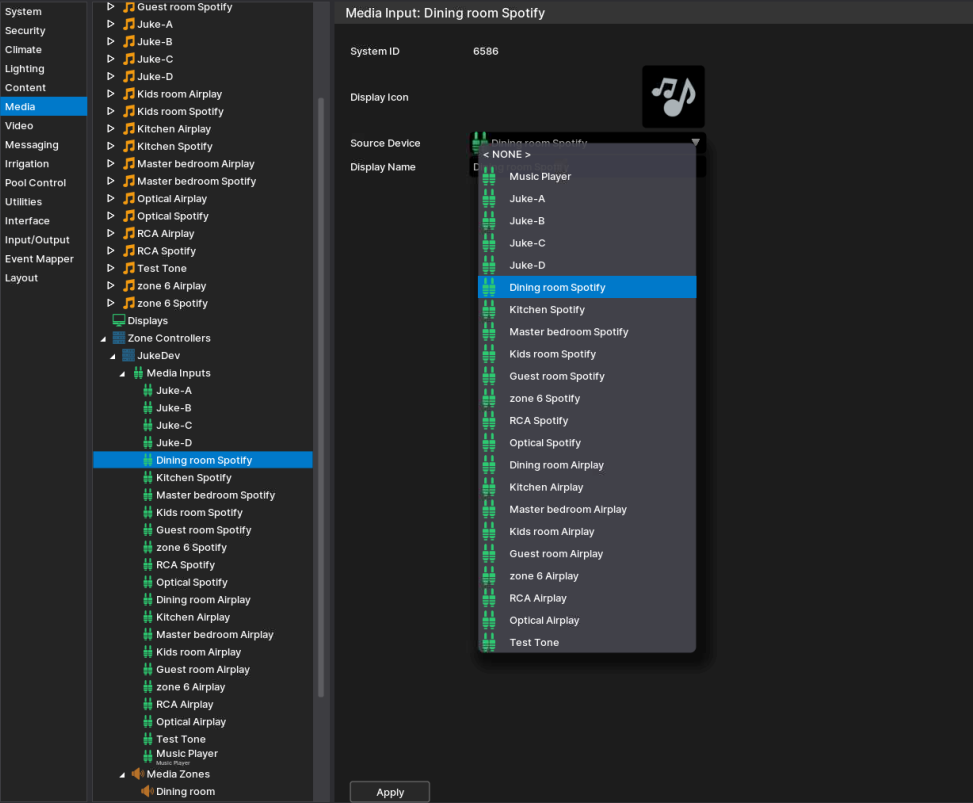Collapse the Media Zones tree node
The width and height of the screenshot is (973, 803).
[x=122, y=774]
